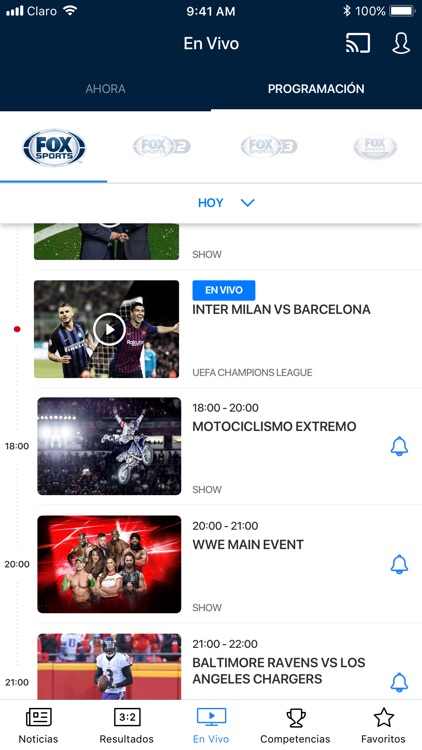Image resolution: width=422 pixels, height=750 pixels.
Task: Set reminder bell for WWE Main Event
Action: pyautogui.click(x=399, y=564)
